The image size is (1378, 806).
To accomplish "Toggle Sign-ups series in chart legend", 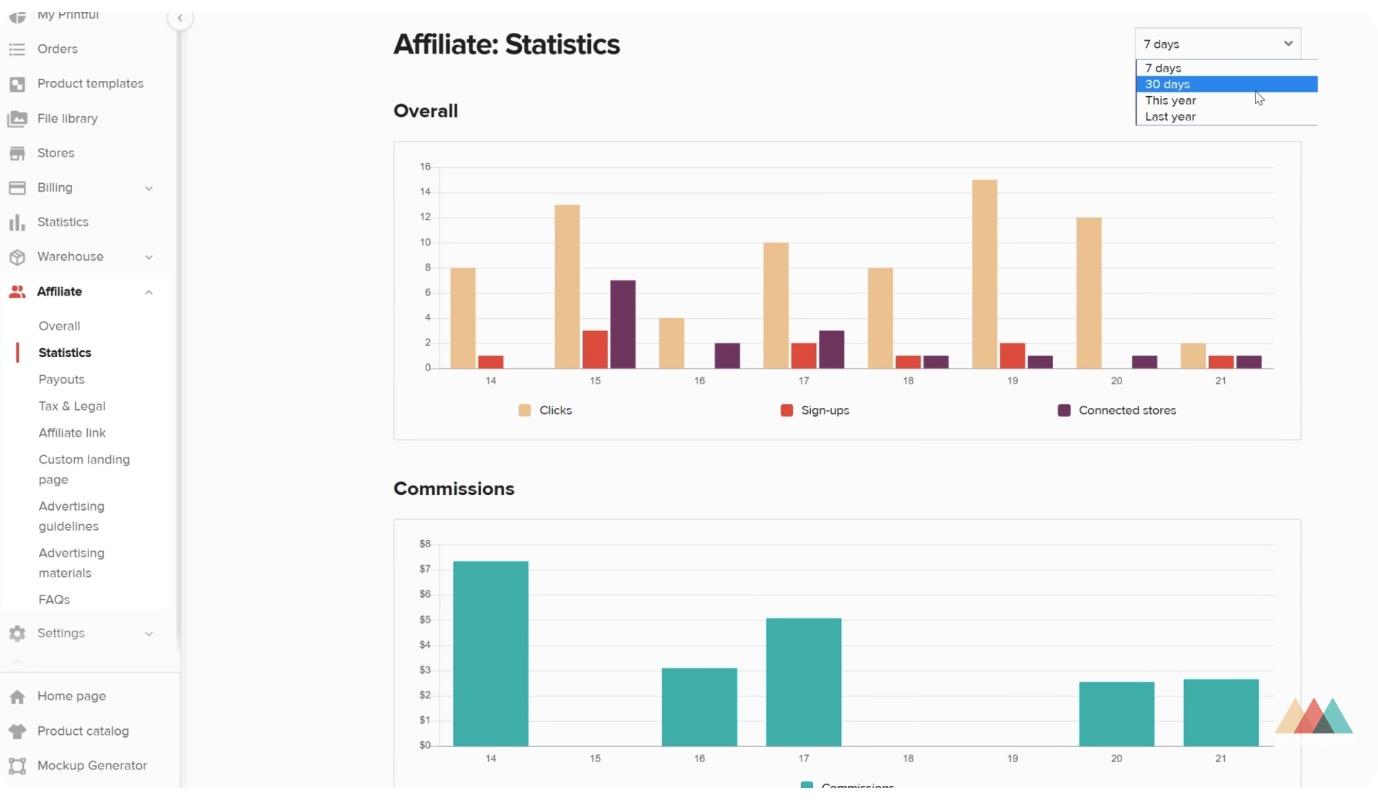I will (814, 410).
